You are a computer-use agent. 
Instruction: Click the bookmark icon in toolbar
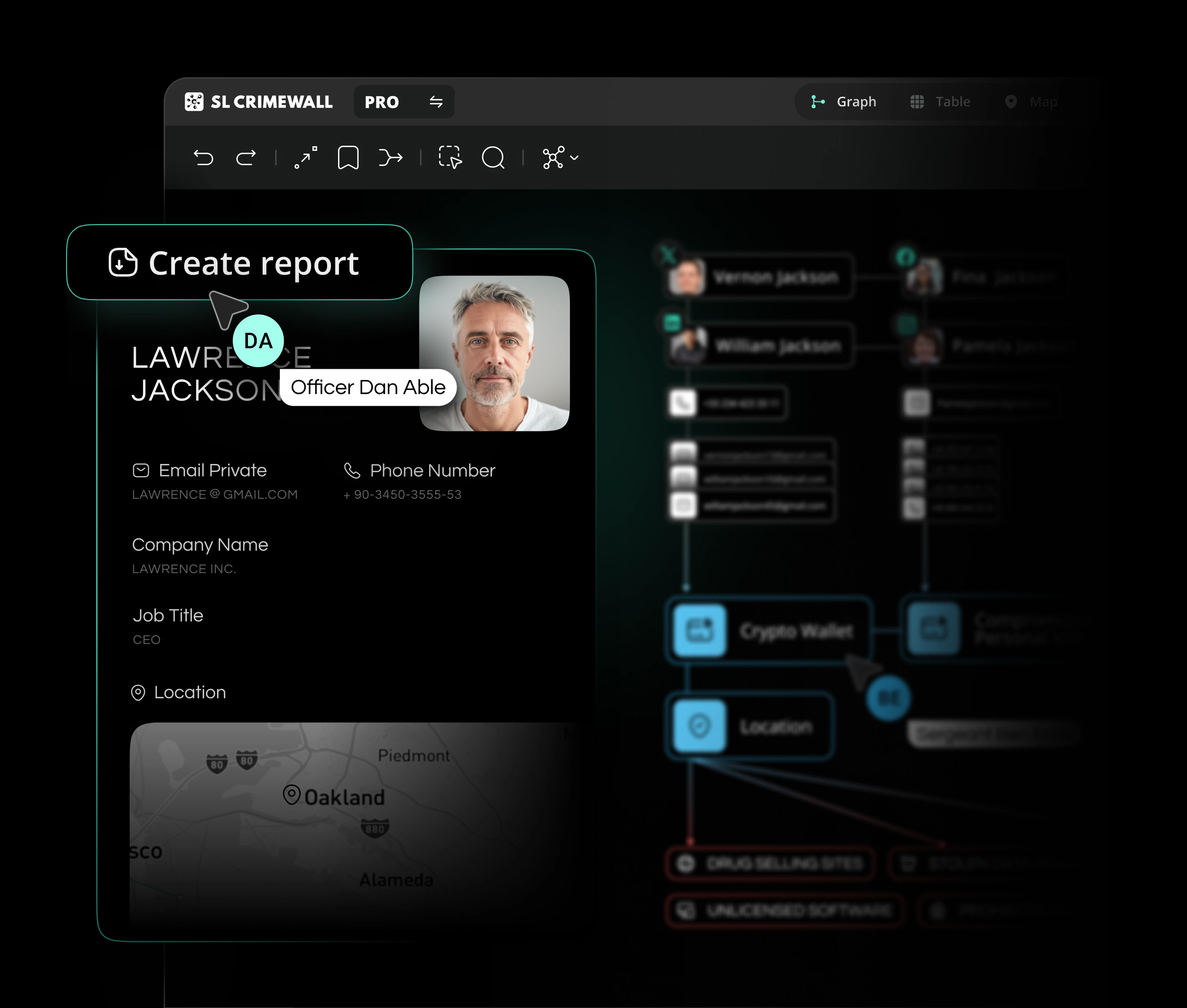[x=348, y=158]
